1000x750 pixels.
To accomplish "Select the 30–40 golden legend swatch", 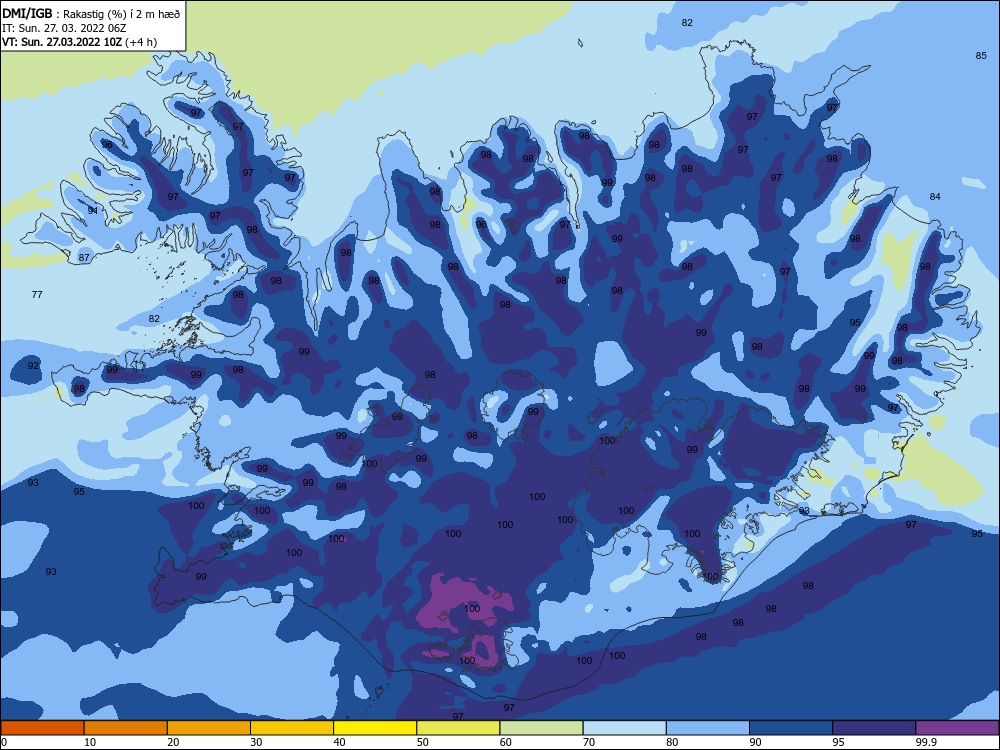I will click(x=292, y=728).
